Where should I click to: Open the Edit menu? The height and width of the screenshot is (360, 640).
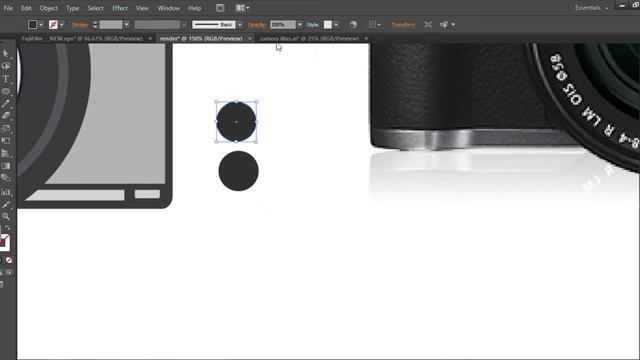point(26,8)
